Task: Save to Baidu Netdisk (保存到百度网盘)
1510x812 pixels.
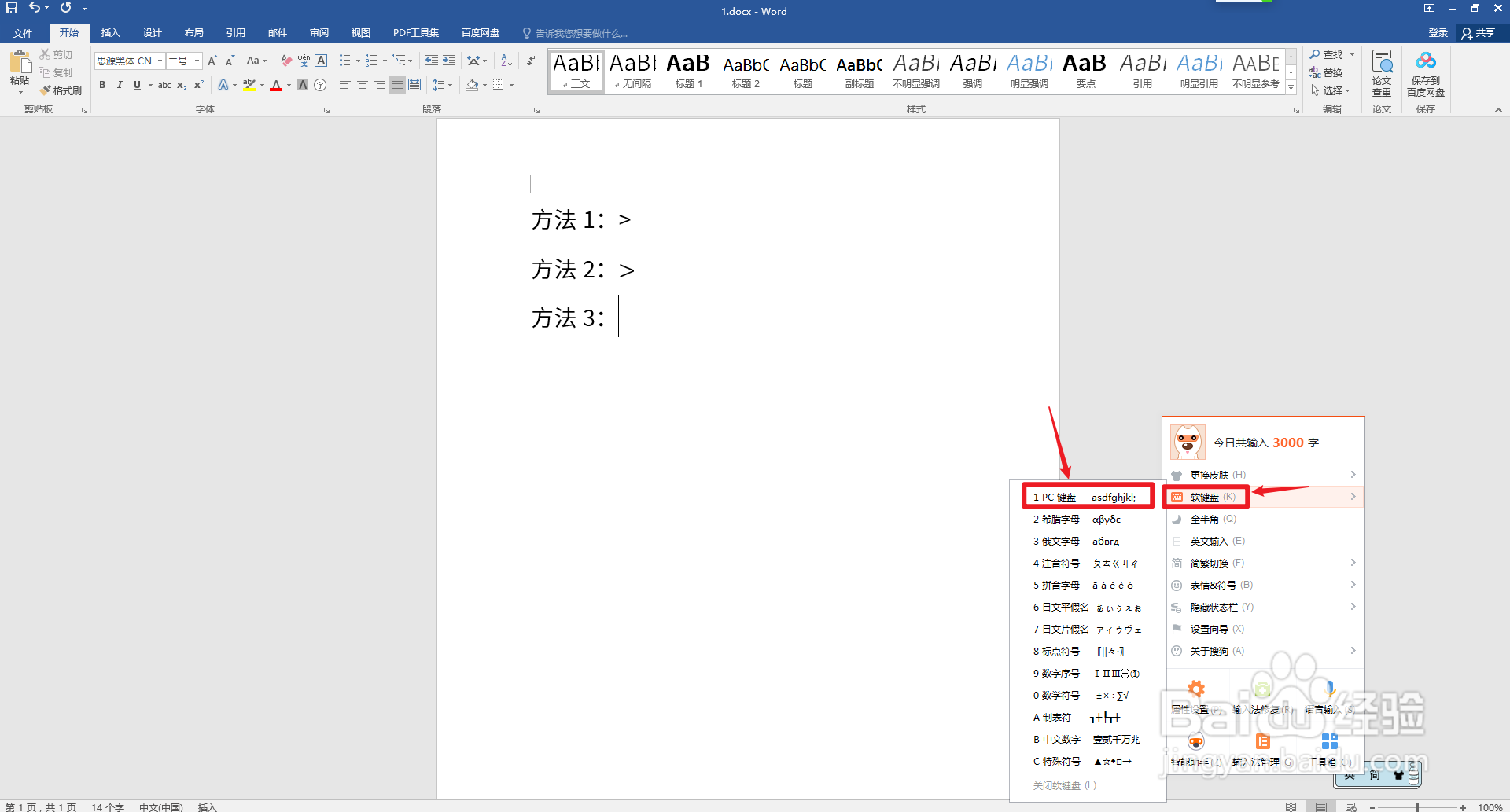Action: 1426,73
